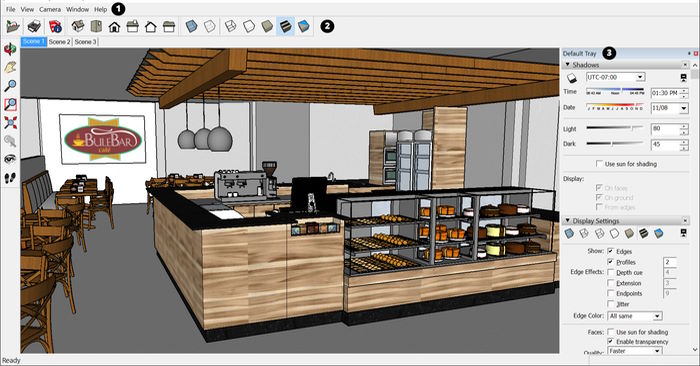Enable X-ray style in the toolbar
This screenshot has height=366, width=700.
(x=192, y=27)
